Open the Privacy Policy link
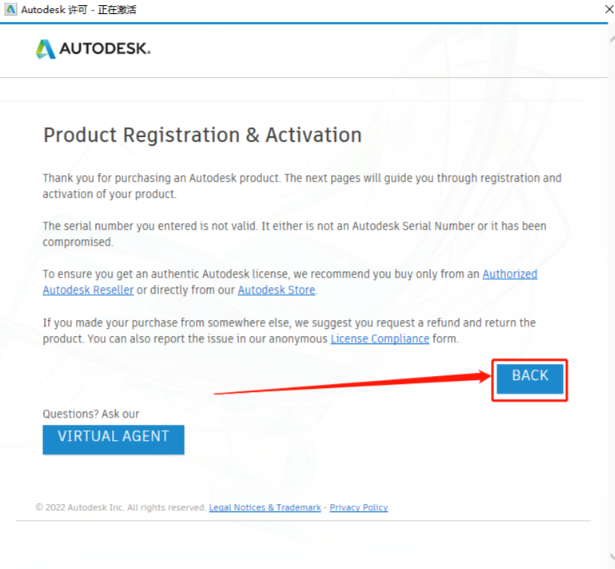Screen dimensions: 615x569 tap(358, 508)
